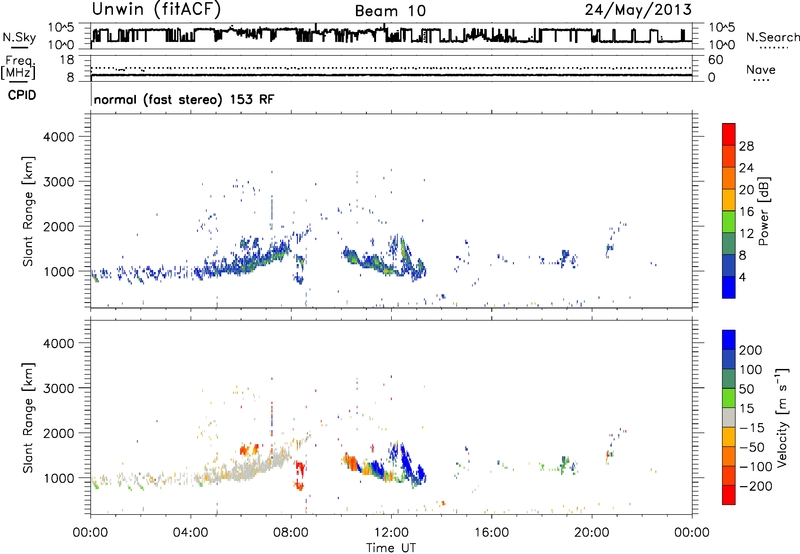
Task: Click the 'Unwin (fitACF)' title text
Action: point(156,9)
